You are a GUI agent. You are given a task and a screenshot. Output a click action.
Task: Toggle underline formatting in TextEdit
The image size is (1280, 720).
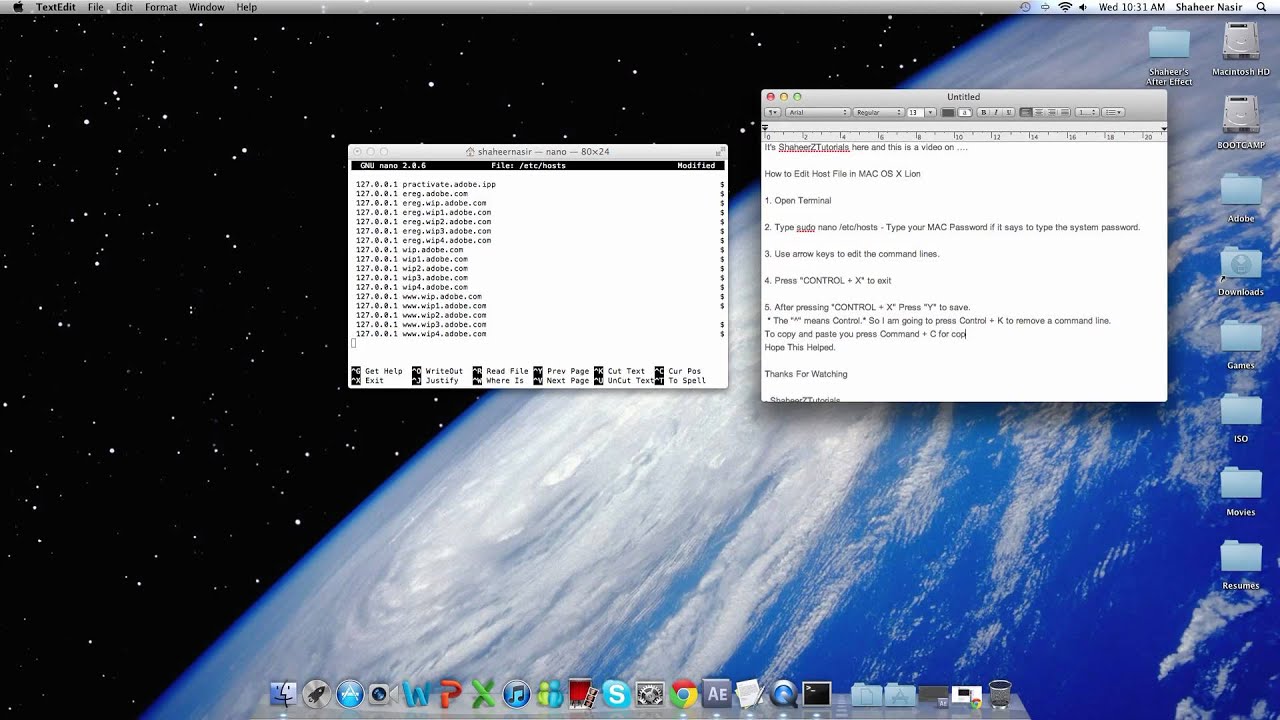point(1008,112)
